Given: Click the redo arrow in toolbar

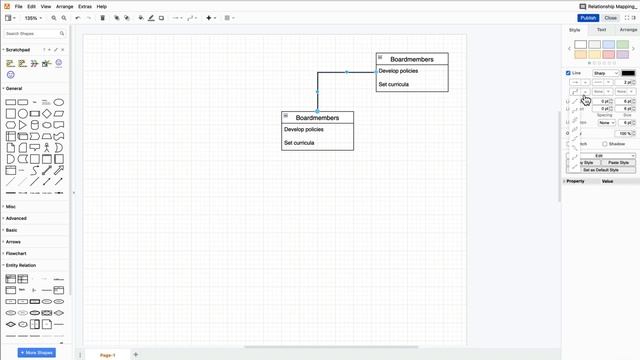Looking at the screenshot, I should click(x=89, y=18).
